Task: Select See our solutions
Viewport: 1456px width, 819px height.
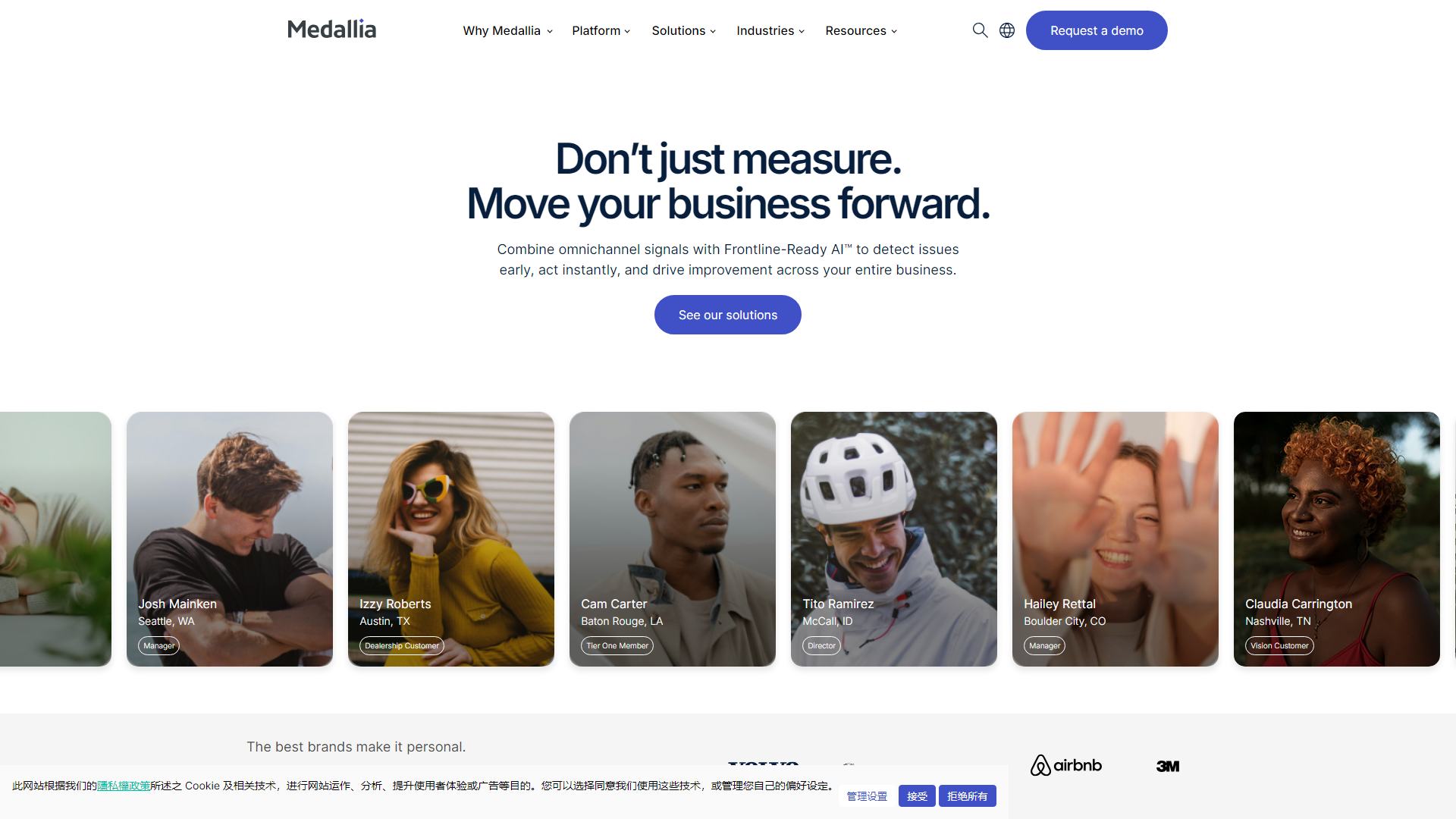Action: 728,315
